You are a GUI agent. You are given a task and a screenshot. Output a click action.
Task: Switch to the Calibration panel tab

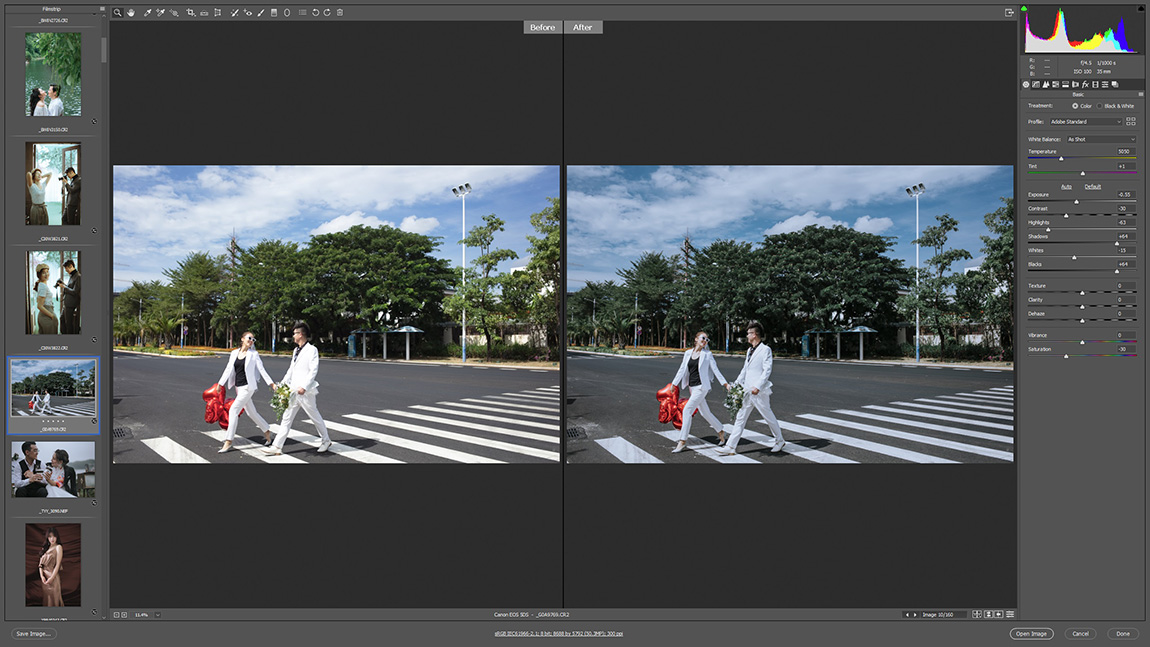1095,84
